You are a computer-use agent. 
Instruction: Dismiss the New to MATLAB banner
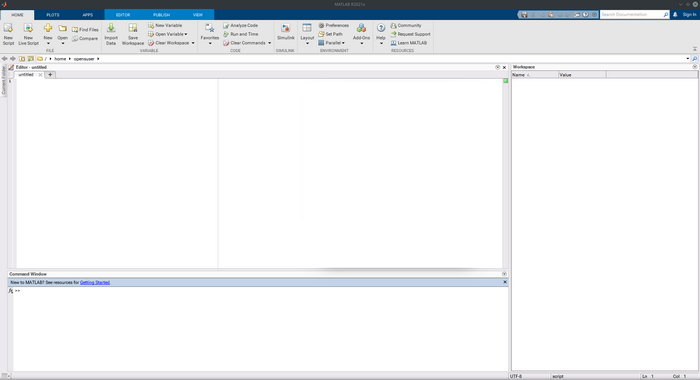tap(505, 282)
